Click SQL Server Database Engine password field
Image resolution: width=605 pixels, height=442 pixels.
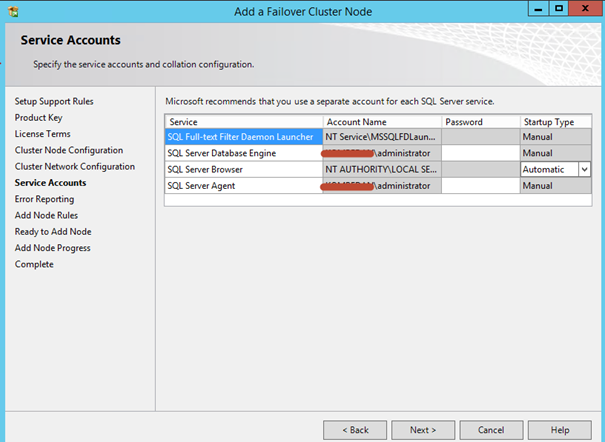(x=480, y=154)
